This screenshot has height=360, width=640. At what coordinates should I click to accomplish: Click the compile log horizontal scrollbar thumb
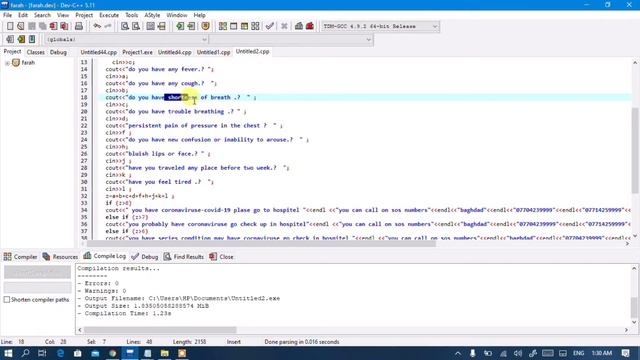tap(160, 330)
